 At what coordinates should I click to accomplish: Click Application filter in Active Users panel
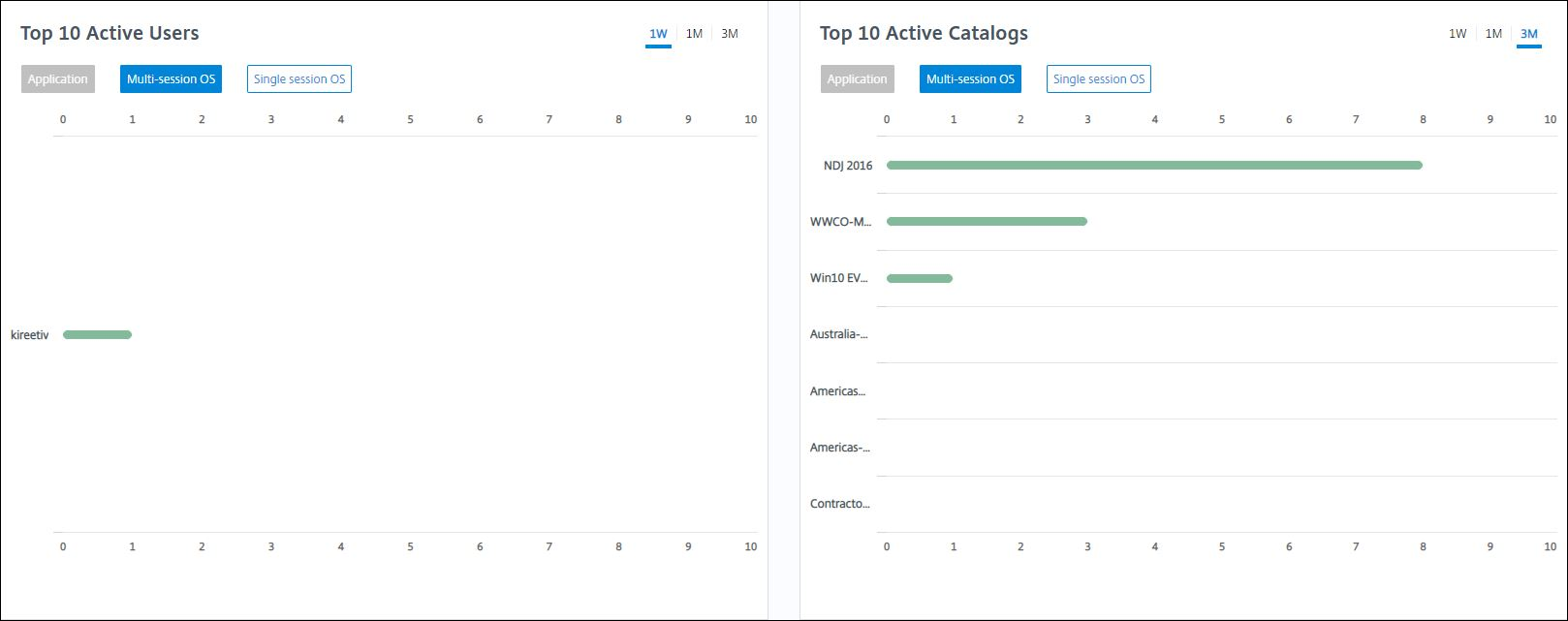point(58,79)
